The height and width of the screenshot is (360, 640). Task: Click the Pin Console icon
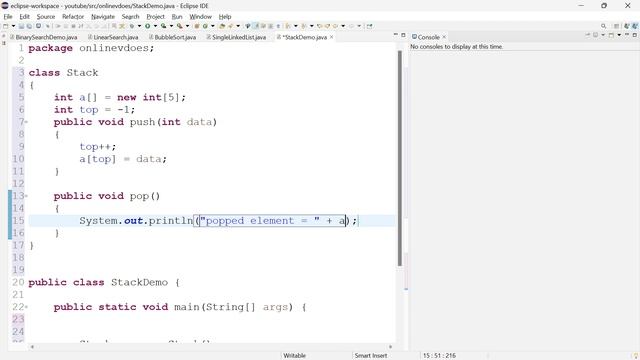pos(588,35)
